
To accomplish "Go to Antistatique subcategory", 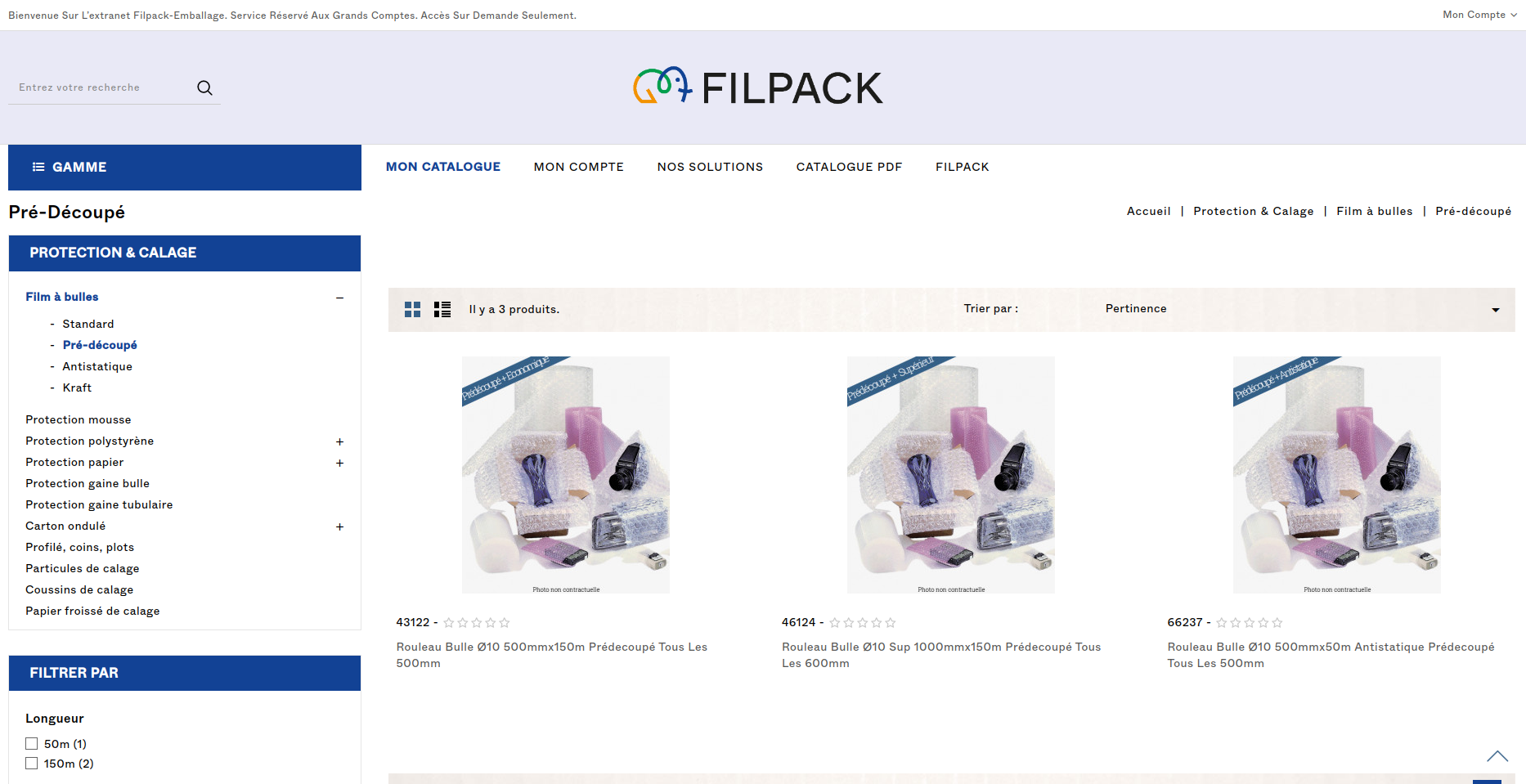I will [97, 366].
